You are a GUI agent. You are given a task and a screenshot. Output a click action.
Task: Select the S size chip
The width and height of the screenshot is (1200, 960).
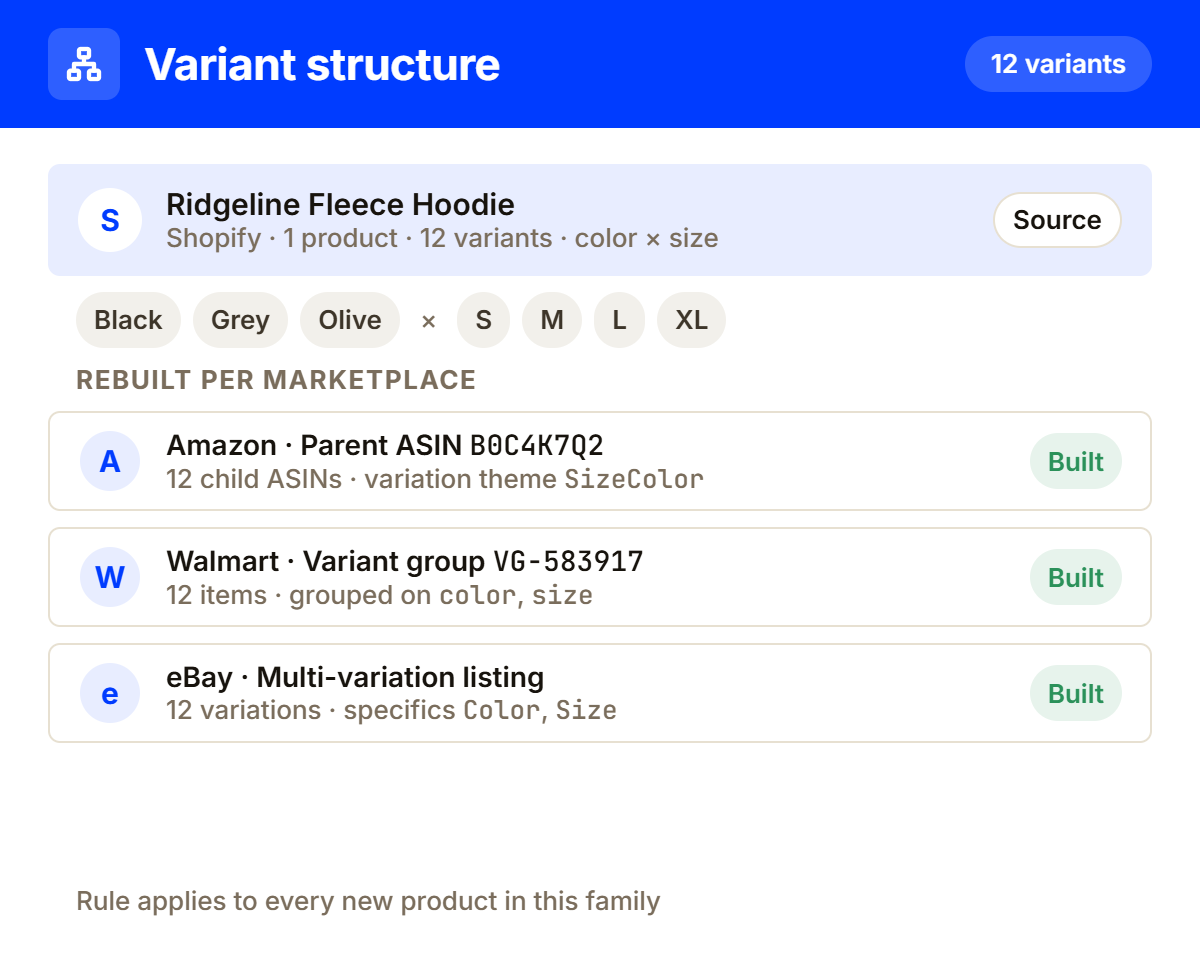[484, 320]
